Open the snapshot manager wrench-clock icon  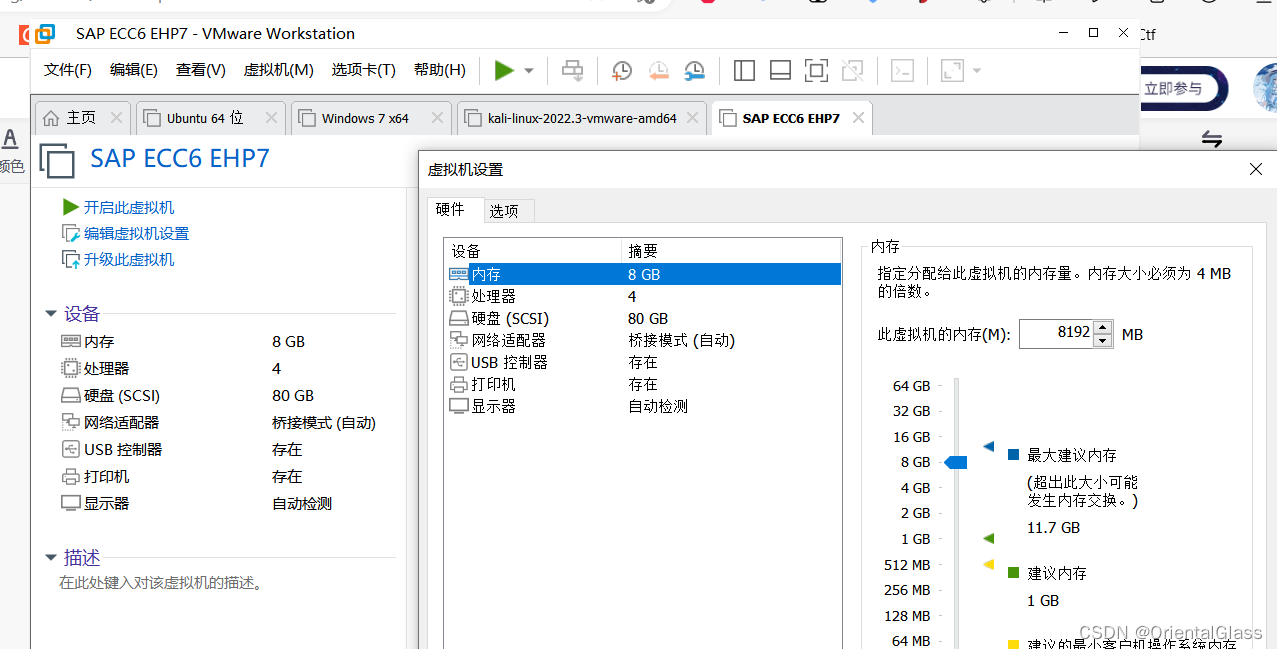click(x=694, y=70)
